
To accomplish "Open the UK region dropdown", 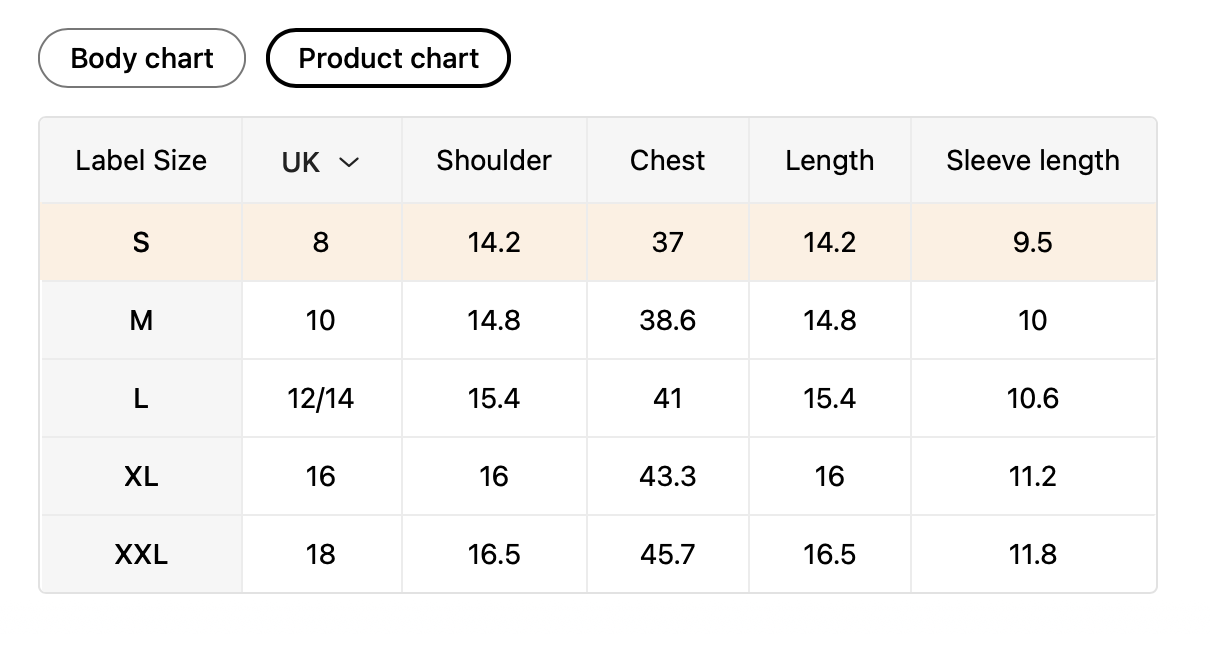I will (x=320, y=162).
